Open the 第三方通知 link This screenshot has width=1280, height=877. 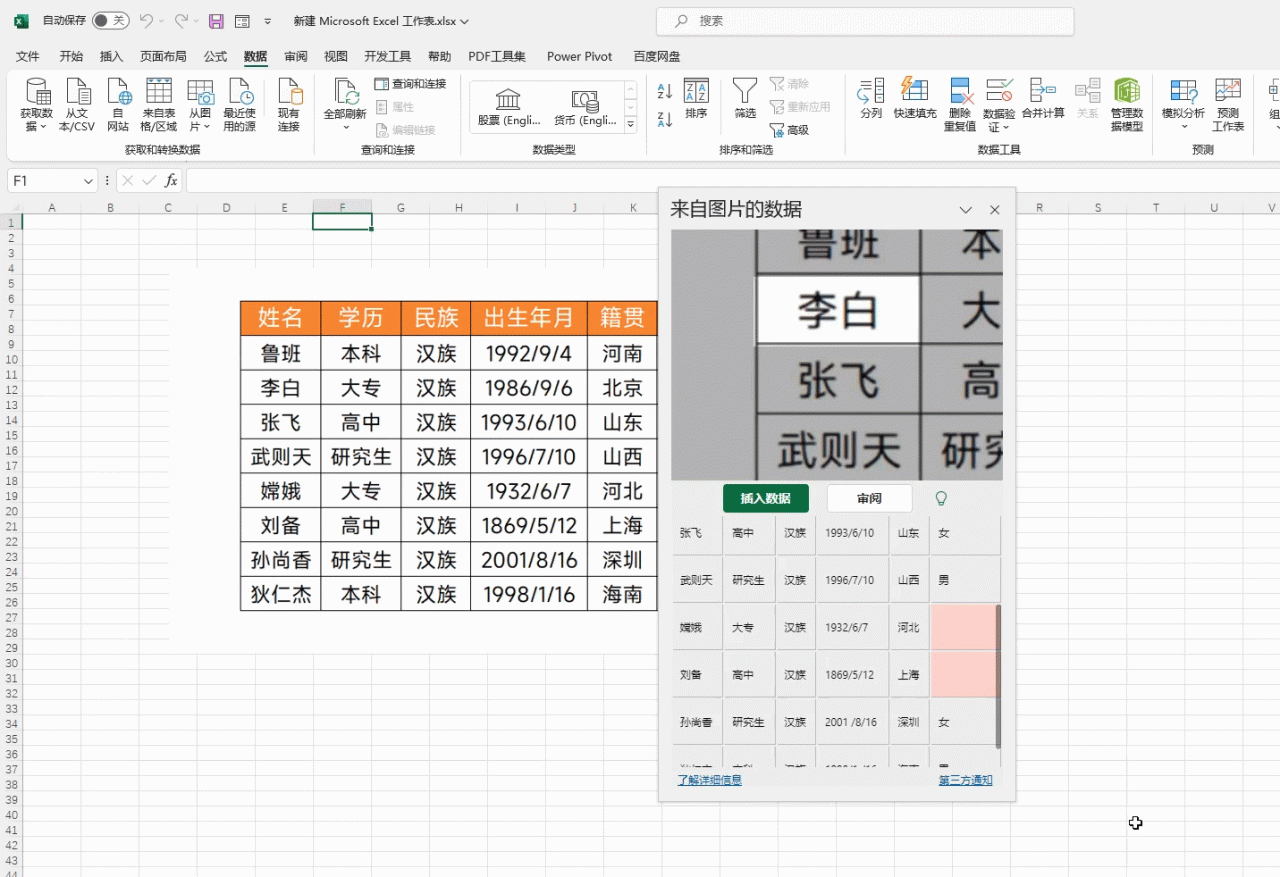click(965, 780)
